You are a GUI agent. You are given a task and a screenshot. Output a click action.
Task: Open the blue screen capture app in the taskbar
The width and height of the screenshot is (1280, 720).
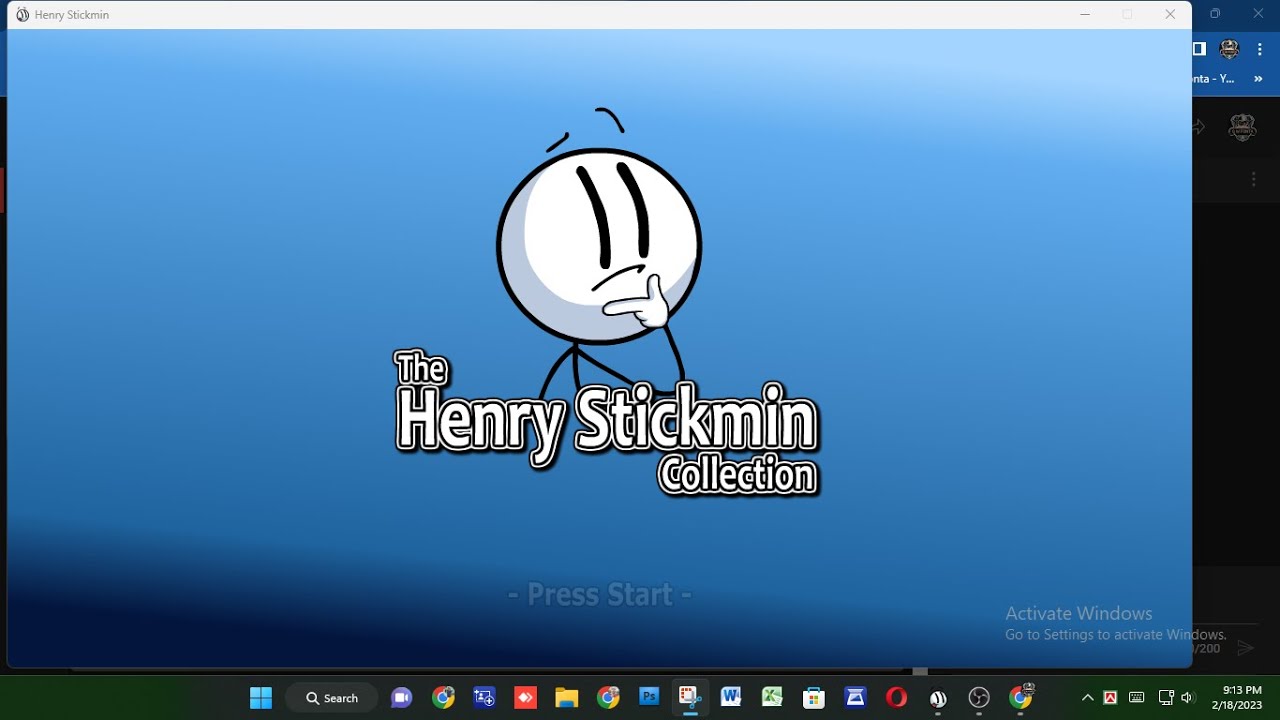pyautogui.click(x=484, y=698)
